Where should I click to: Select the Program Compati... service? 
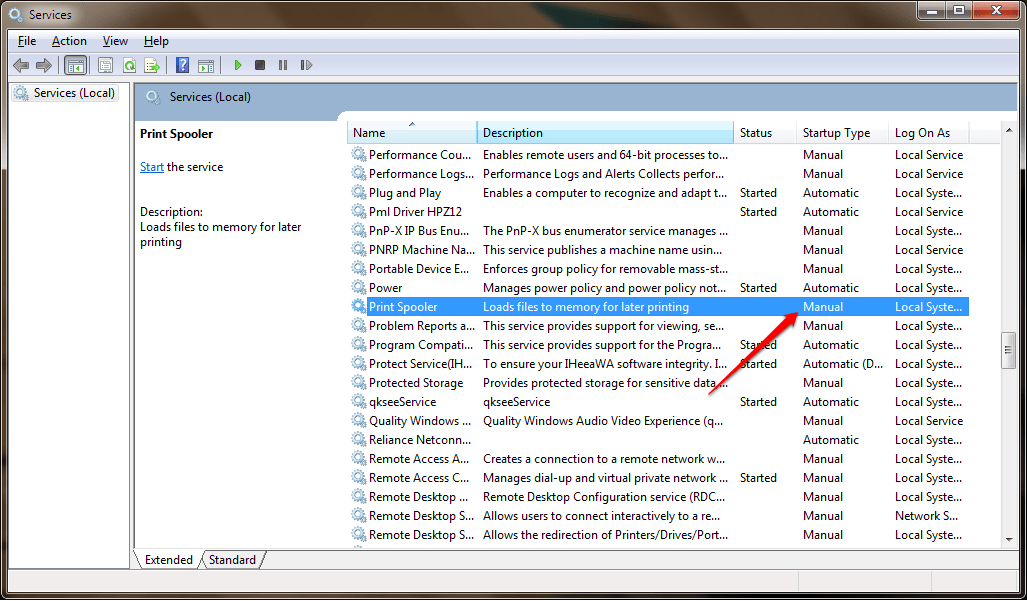click(x=420, y=344)
